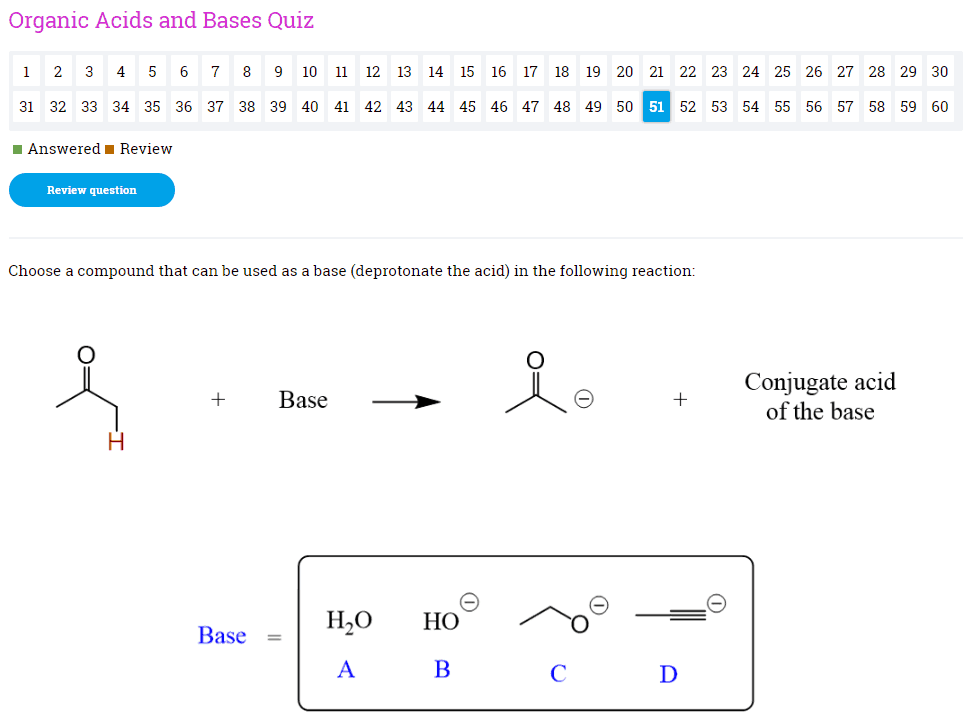Go to question 1
971x728 pixels.
click(x=26, y=72)
